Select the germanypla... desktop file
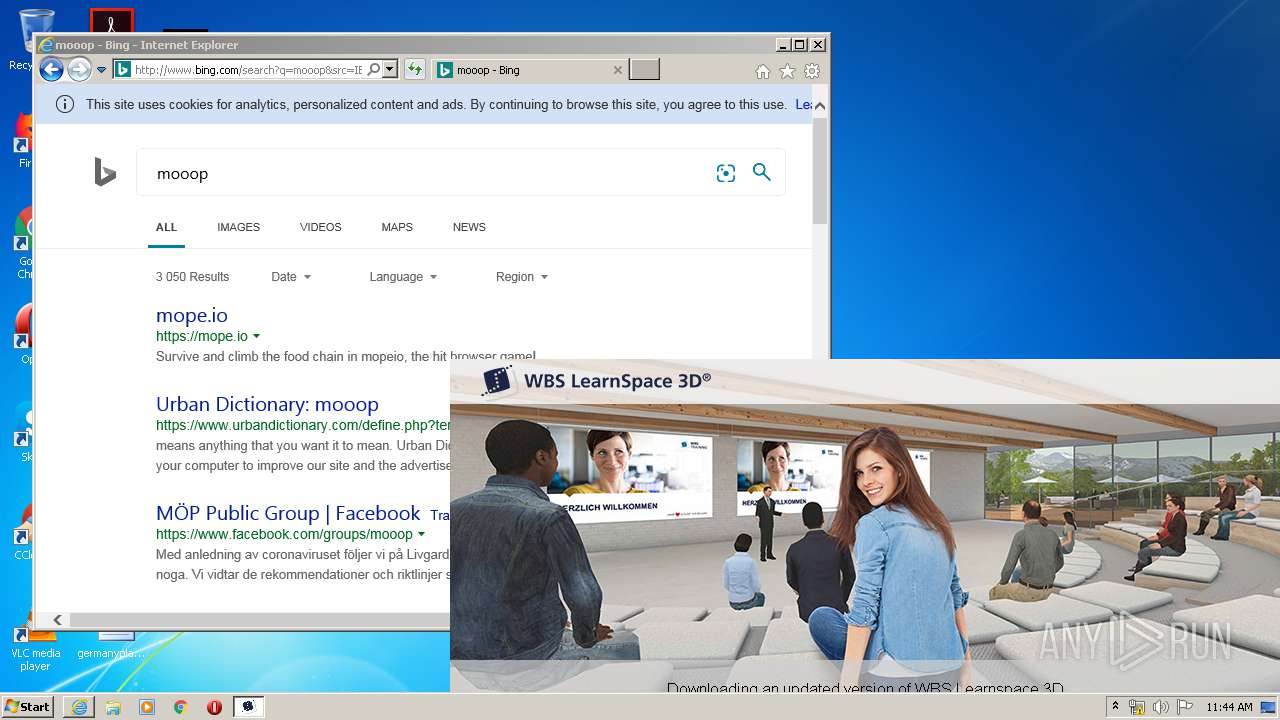 [x=111, y=645]
